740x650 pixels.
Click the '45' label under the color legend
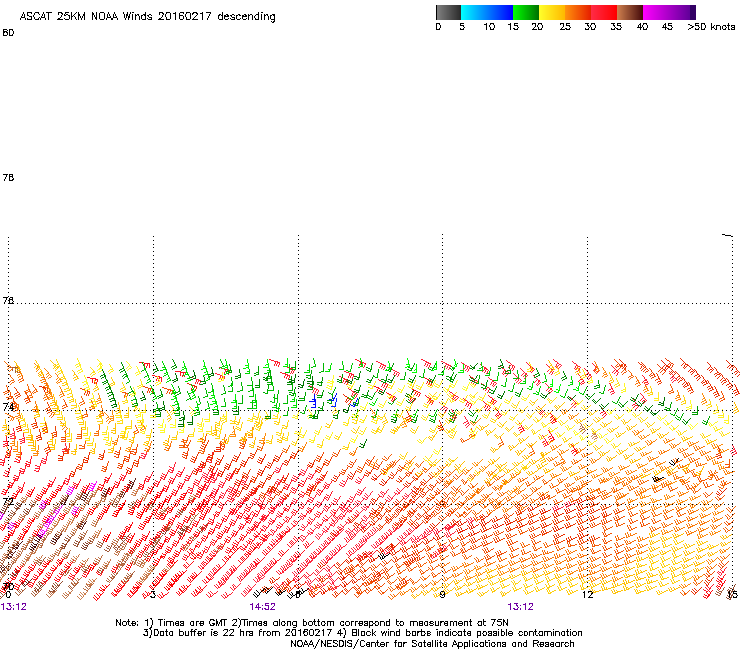click(667, 27)
